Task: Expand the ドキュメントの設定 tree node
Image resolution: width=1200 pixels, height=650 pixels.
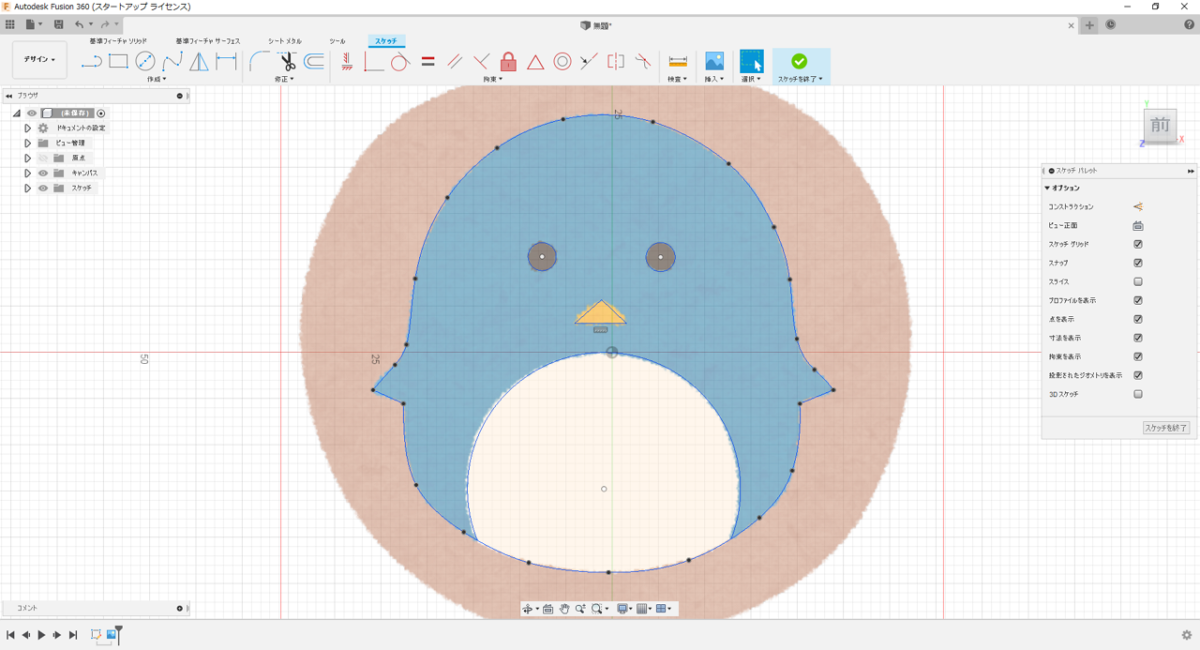Action: (28, 128)
